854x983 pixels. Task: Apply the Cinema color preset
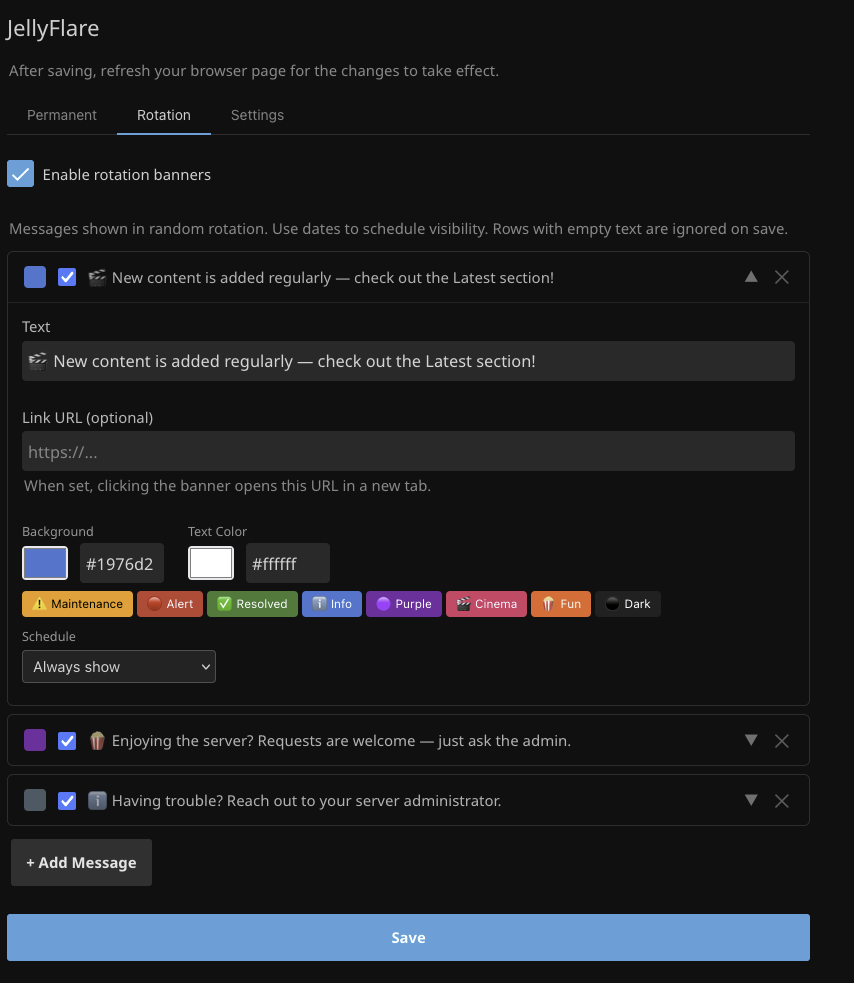click(x=487, y=604)
